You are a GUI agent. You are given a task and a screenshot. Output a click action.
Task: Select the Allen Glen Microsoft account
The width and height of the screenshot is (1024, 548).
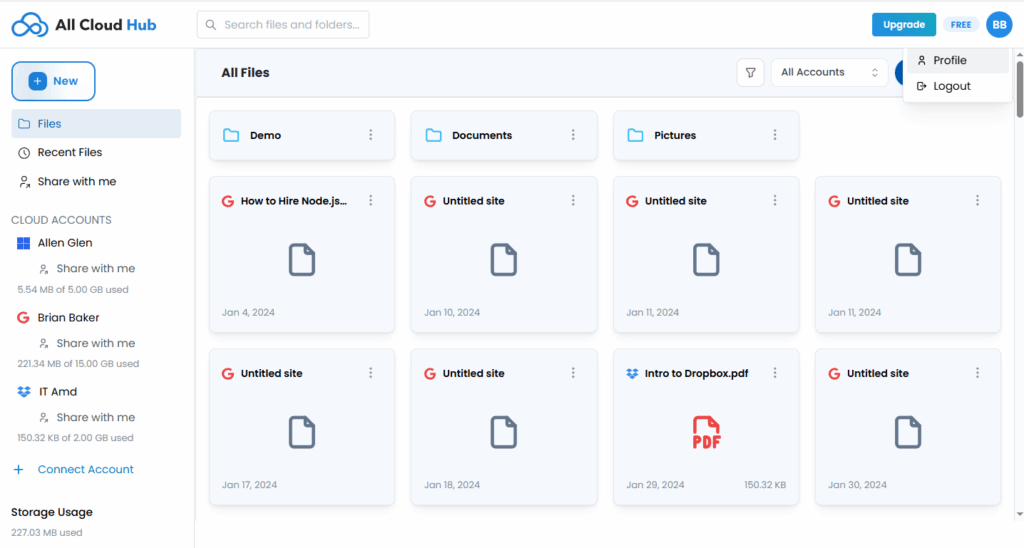click(x=65, y=243)
